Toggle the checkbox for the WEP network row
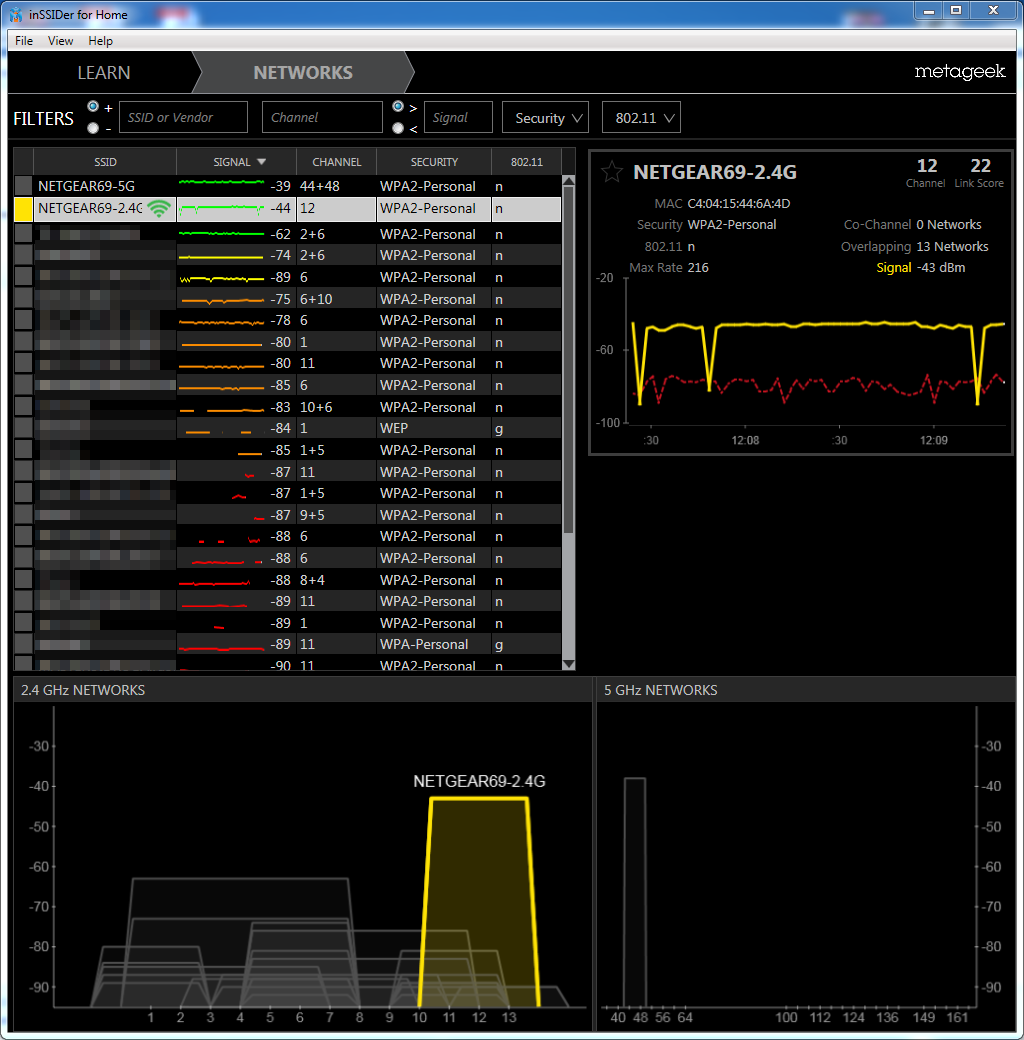1024x1040 pixels. 23,428
